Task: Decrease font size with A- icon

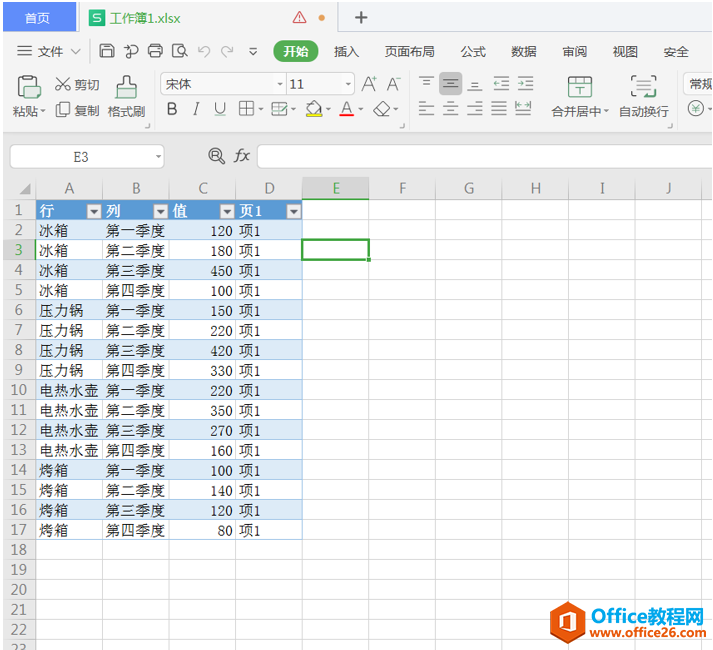Action: pyautogui.click(x=393, y=84)
